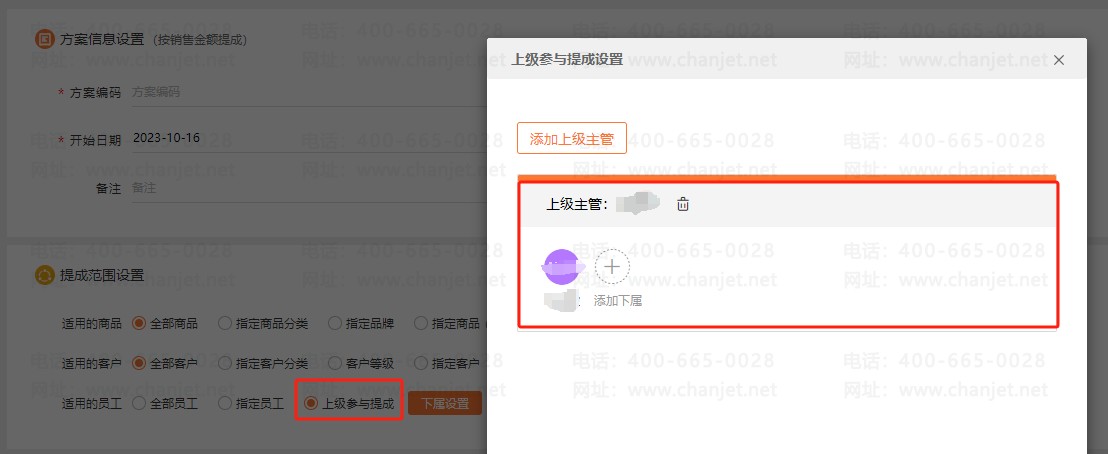Choose 指定客户分类 radio option

click(225, 363)
